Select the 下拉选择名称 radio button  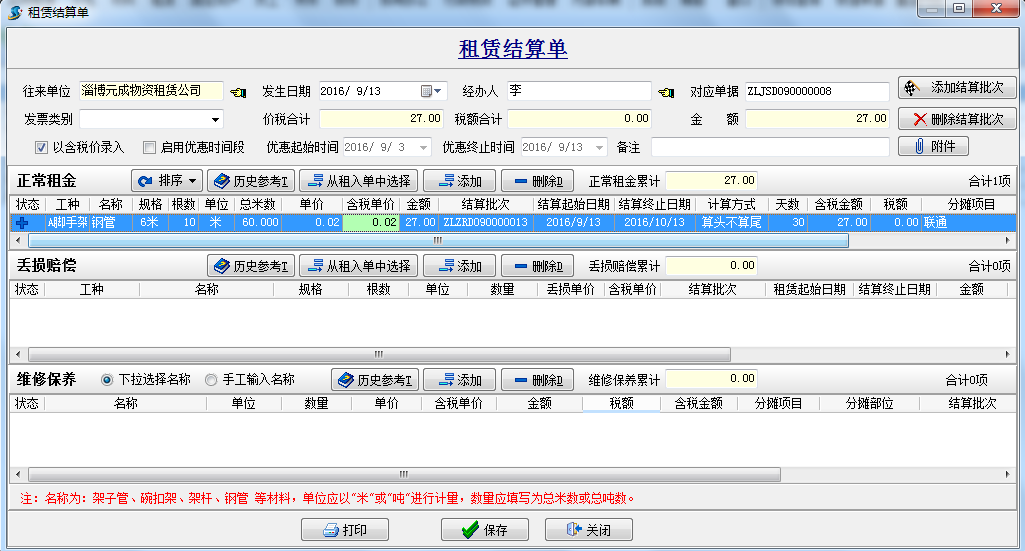coord(107,380)
